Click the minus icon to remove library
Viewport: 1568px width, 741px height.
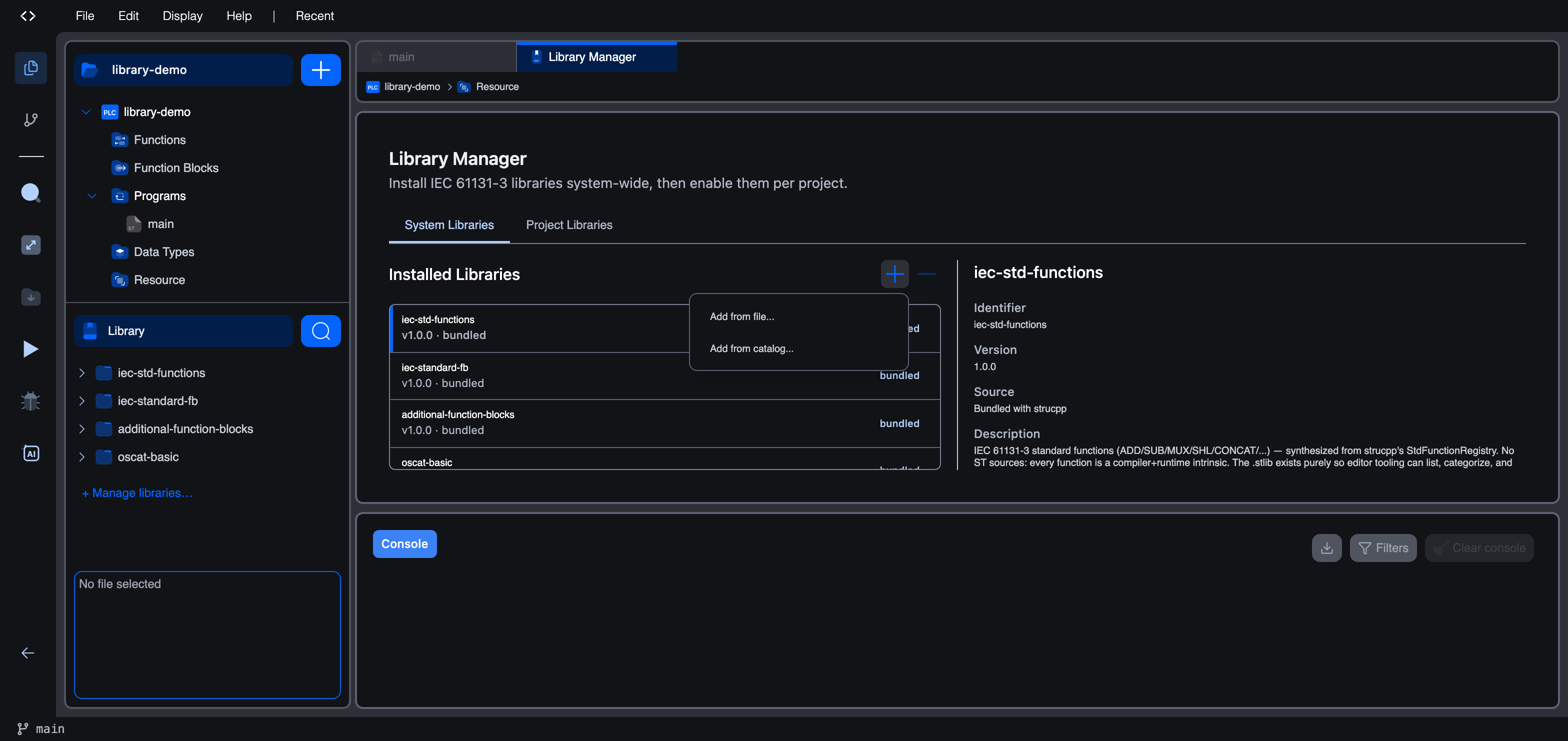pos(926,274)
